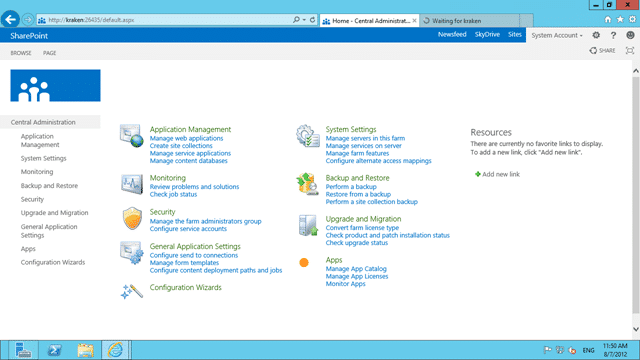The width and height of the screenshot is (640, 360).
Task: Open Check job status link
Action: click(x=173, y=194)
